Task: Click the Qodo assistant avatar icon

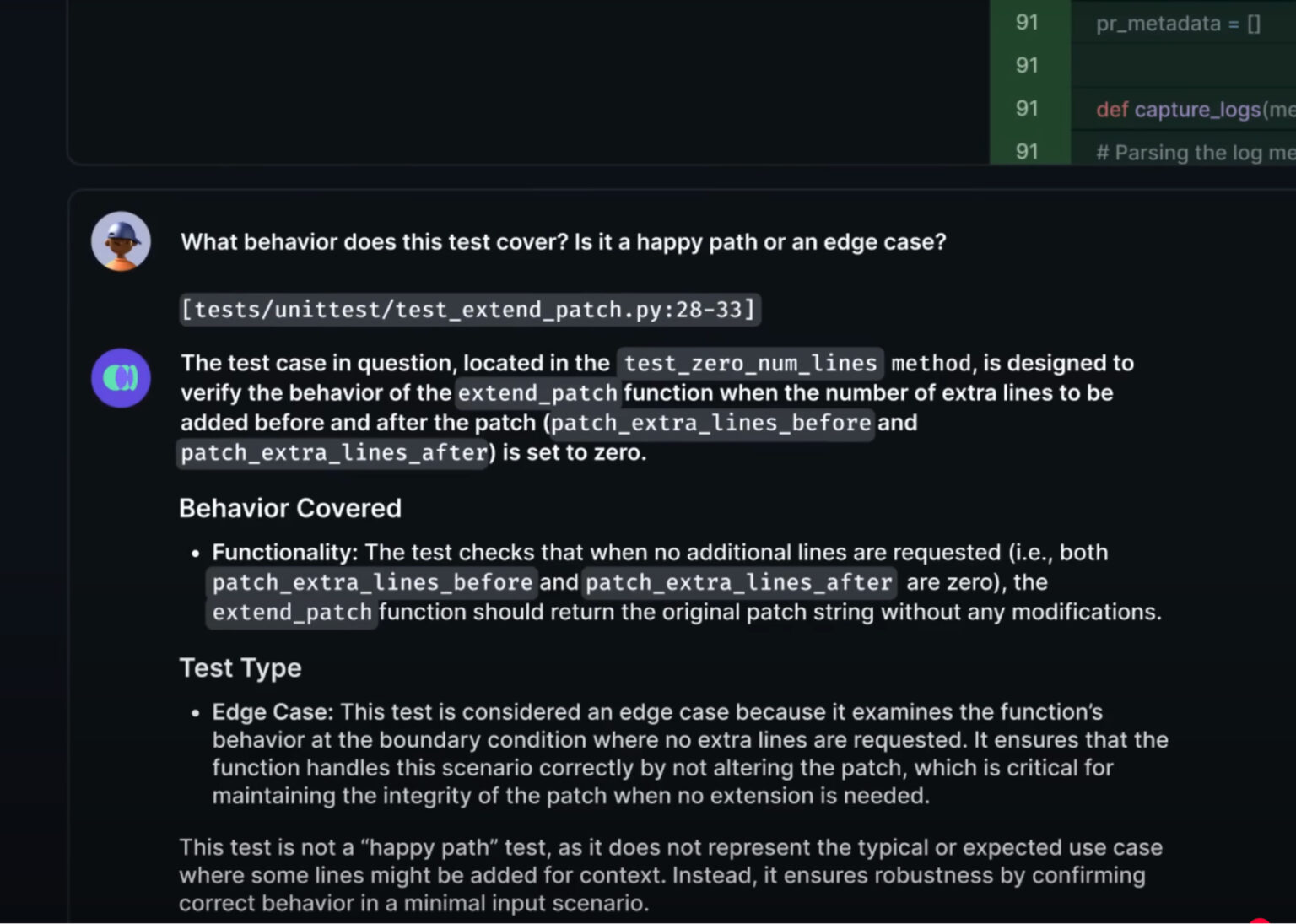Action: click(120, 377)
